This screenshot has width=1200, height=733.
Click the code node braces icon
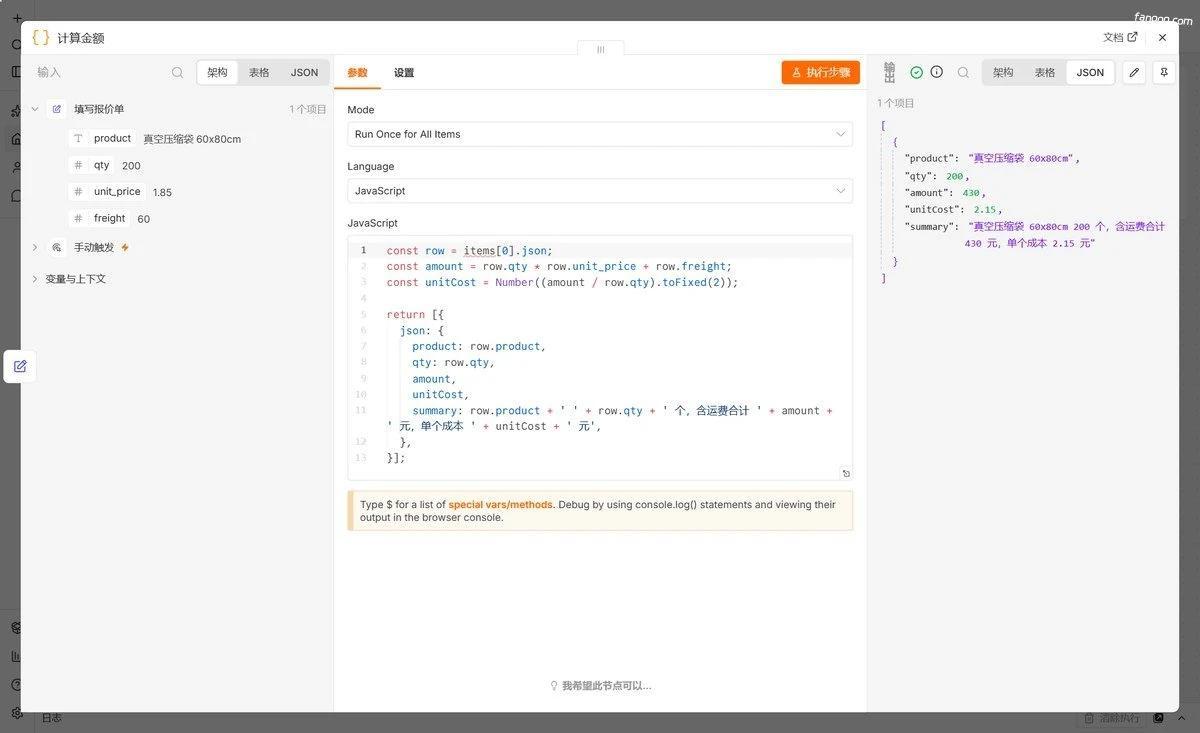click(40, 37)
